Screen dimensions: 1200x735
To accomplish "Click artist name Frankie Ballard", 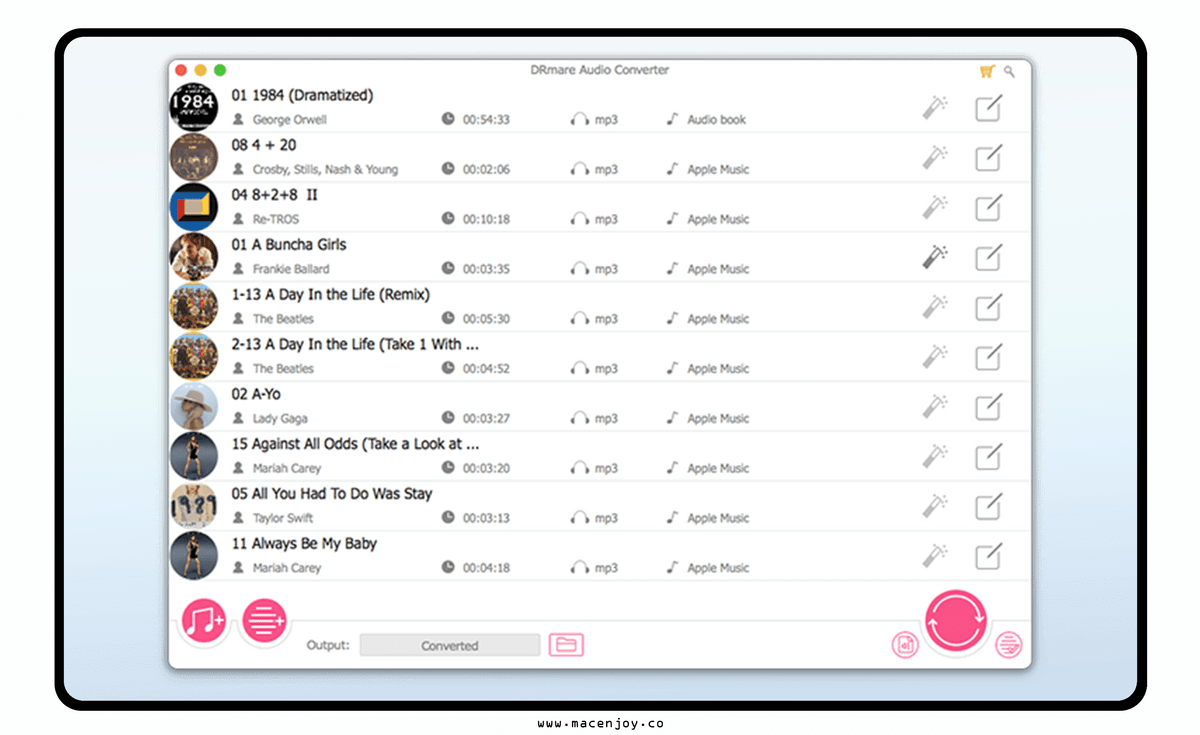I will (x=291, y=269).
